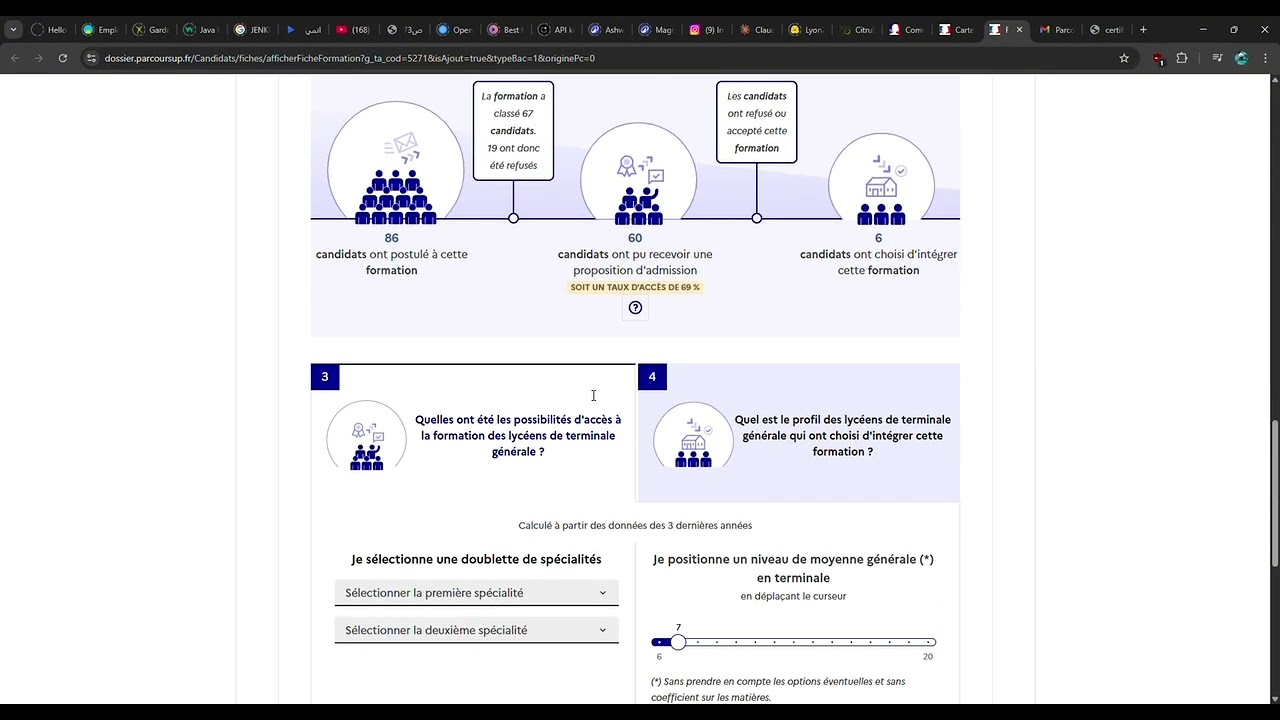Open the tab search chevron button
The image size is (1280, 720).
[13, 30]
